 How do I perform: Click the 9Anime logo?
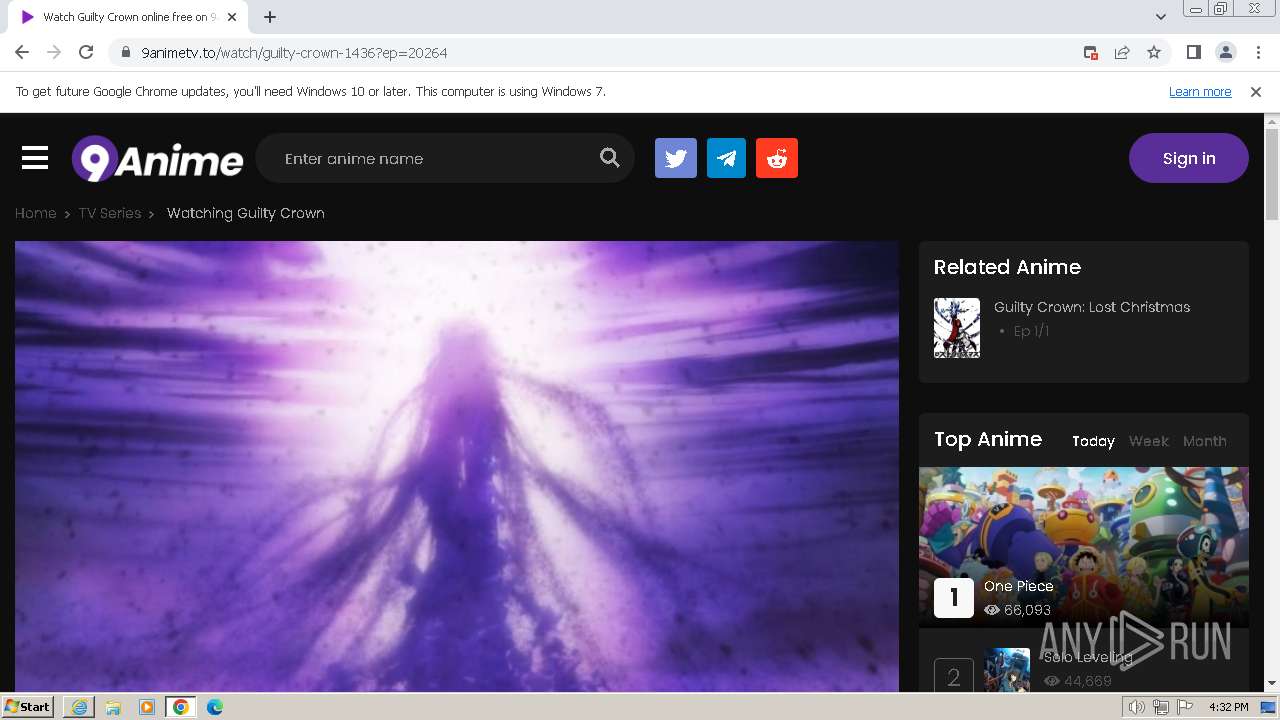coord(157,159)
